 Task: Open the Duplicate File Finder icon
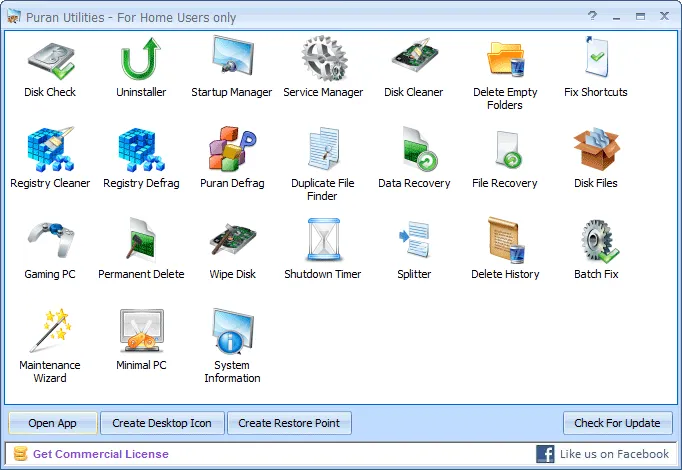[324, 148]
